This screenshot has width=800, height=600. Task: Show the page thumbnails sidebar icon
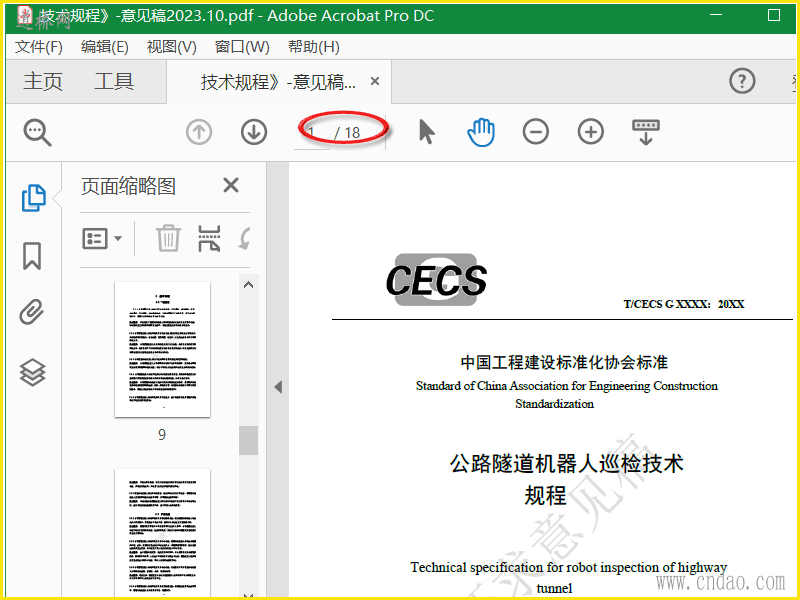[34, 198]
